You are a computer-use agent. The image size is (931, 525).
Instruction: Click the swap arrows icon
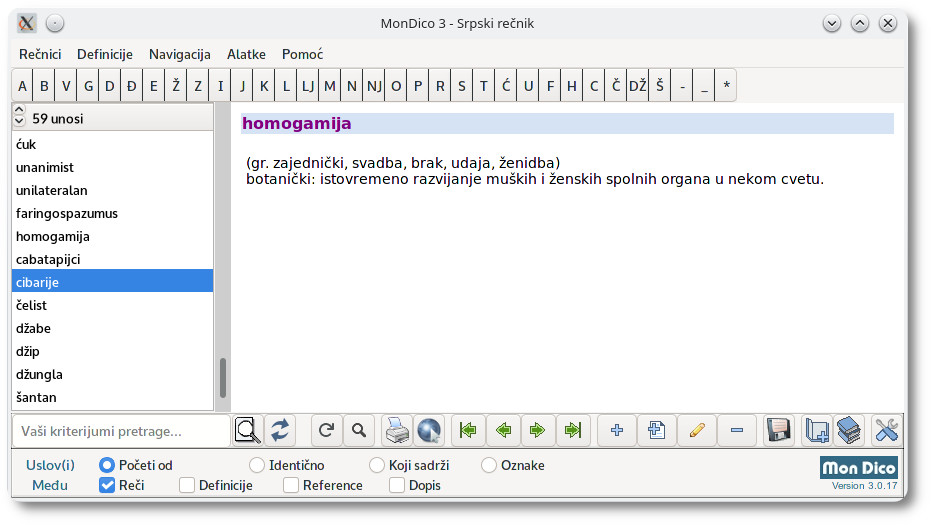280,431
